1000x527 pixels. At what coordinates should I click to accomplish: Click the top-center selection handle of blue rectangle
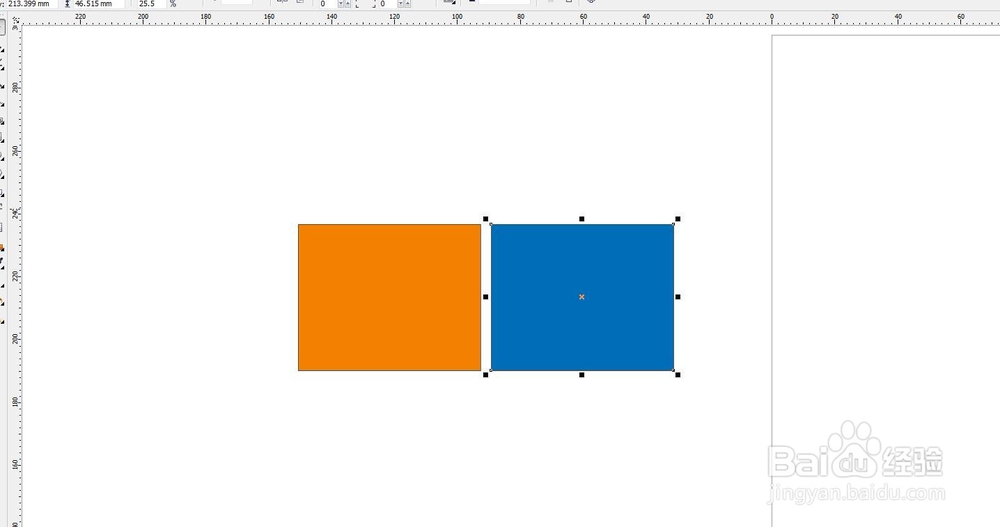[x=582, y=219]
